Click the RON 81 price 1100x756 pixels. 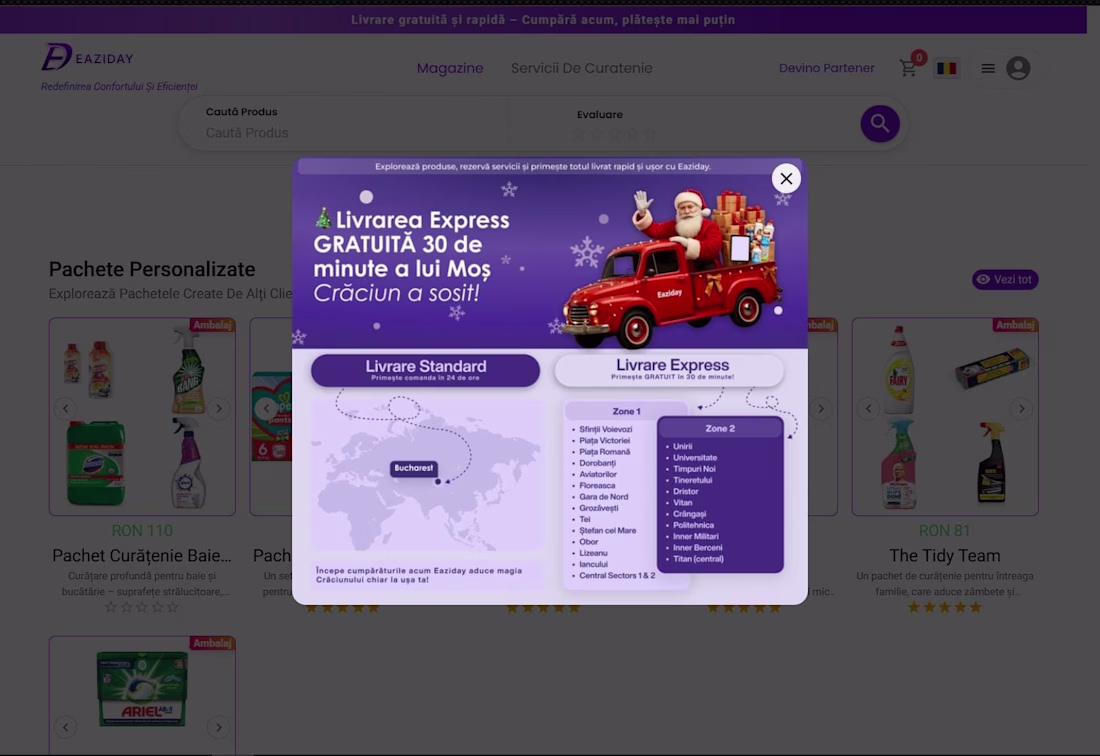(944, 531)
